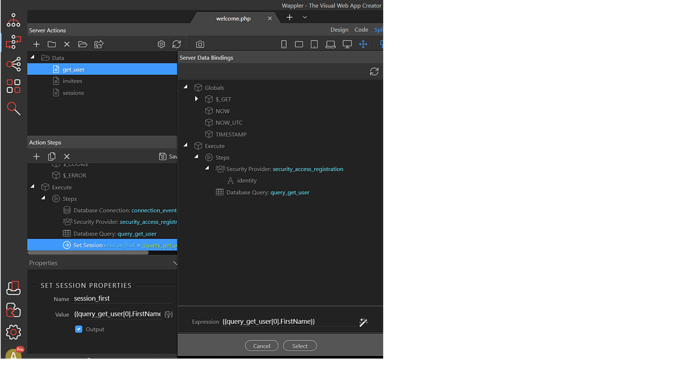The image size is (690, 388).
Task: Expand the $_GET node
Action: point(197,99)
